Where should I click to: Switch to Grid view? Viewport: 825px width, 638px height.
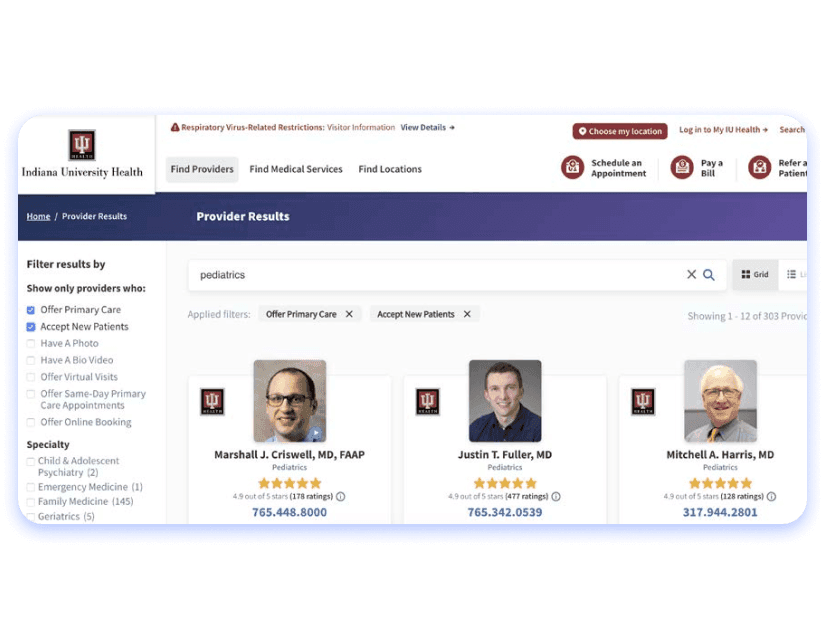click(x=755, y=275)
